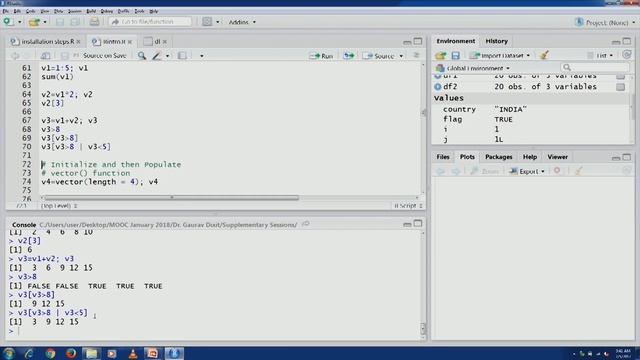Click the New File icon in main toolbar
The image size is (640, 360).
click(x=7, y=22)
